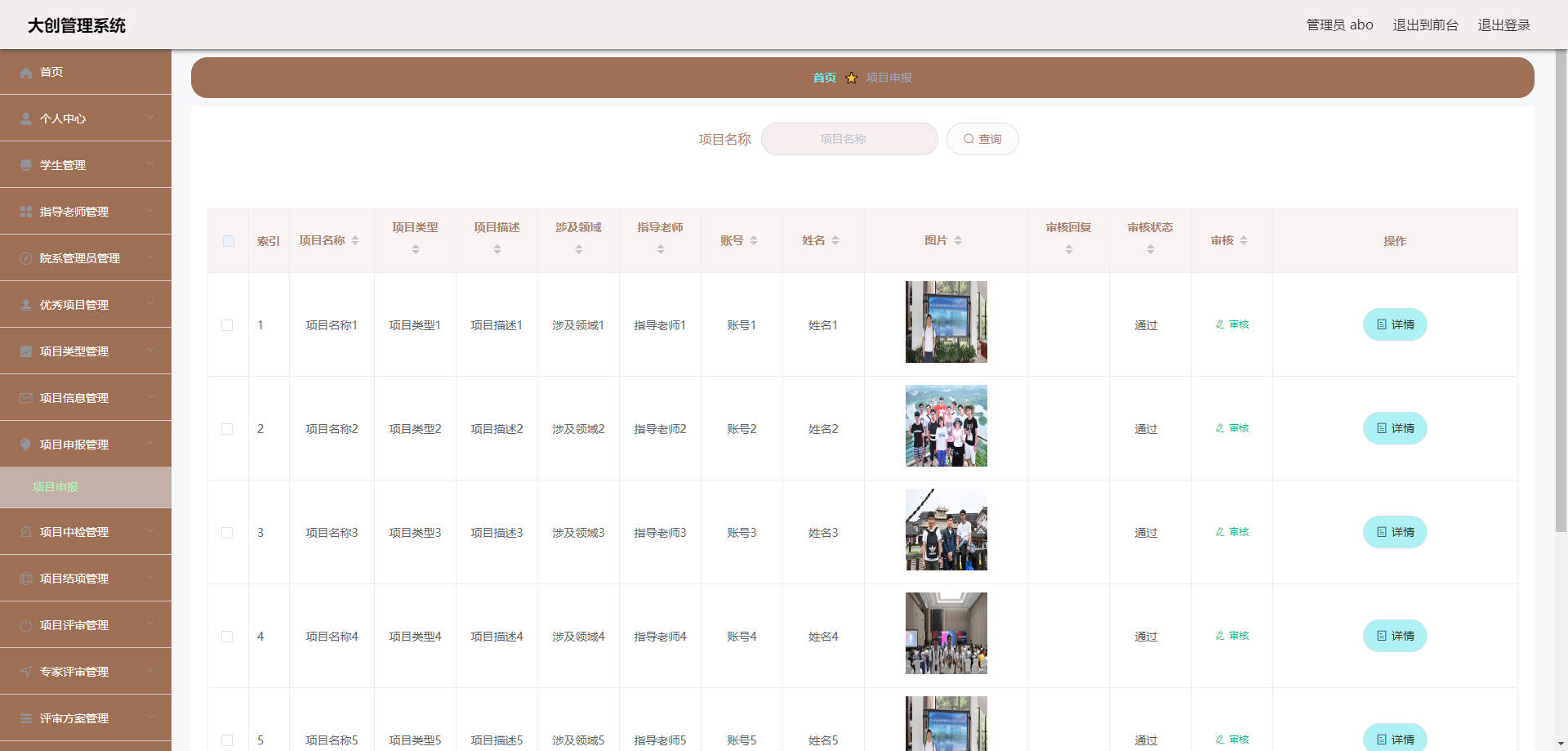Image resolution: width=1568 pixels, height=751 pixels.
Task: Expand the 学生管理 menu chevron
Action: (150, 164)
